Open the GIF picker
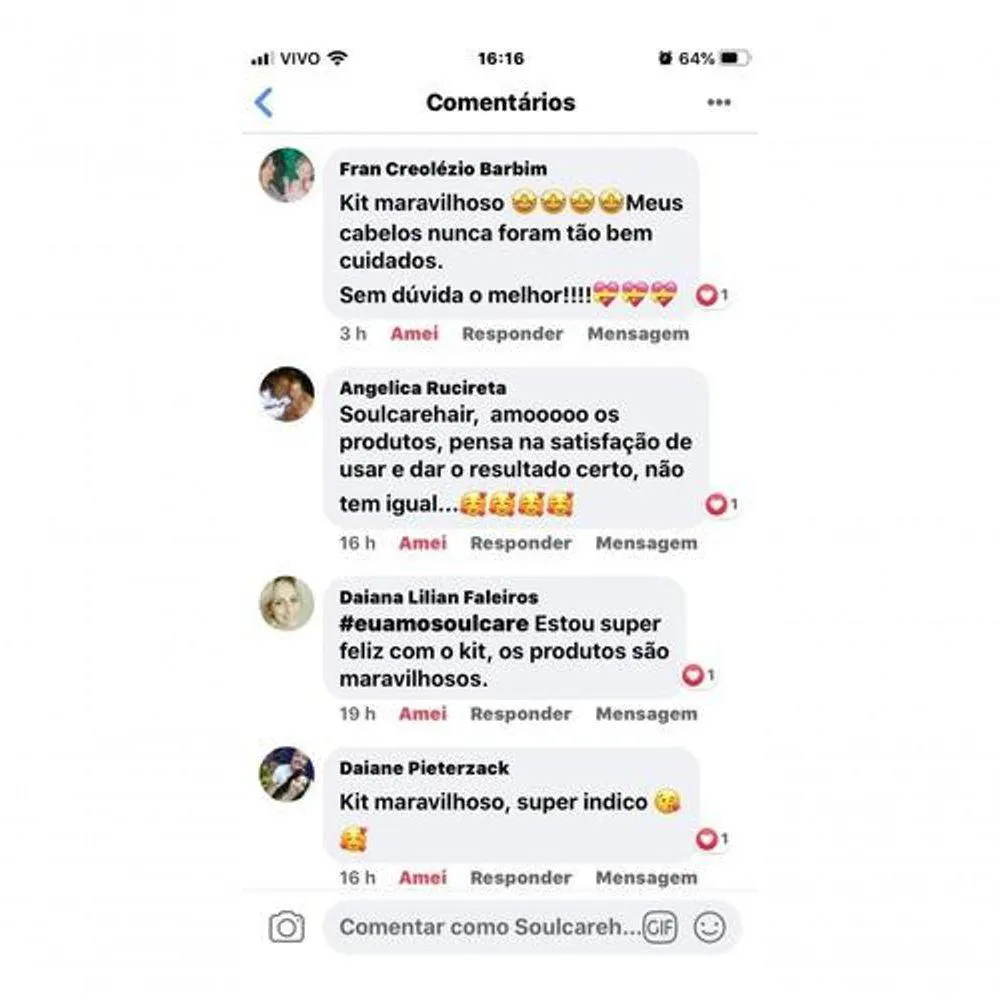Screen dimensions: 1000x1000 click(x=659, y=927)
